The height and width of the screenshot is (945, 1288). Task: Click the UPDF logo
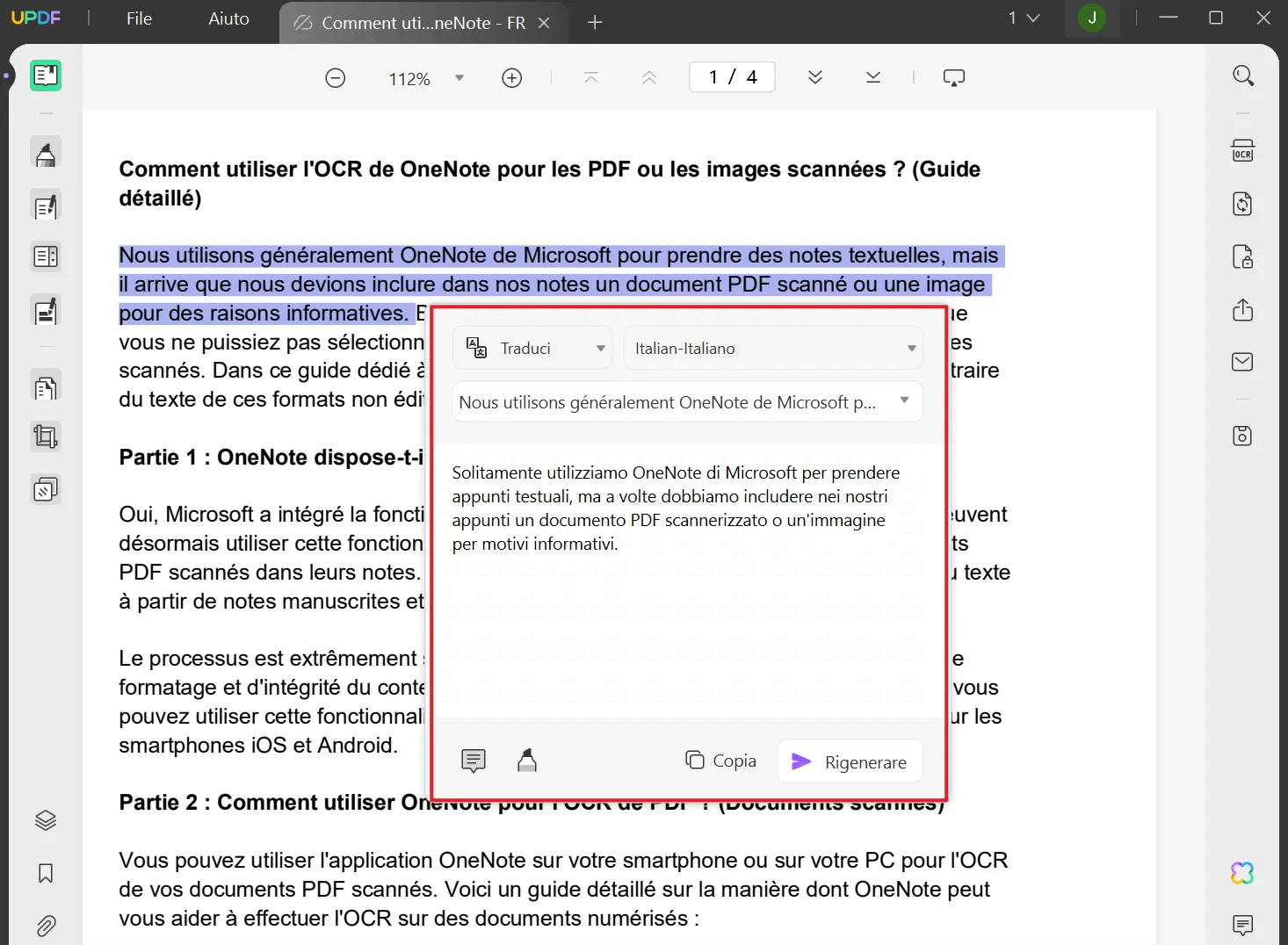pos(36,18)
